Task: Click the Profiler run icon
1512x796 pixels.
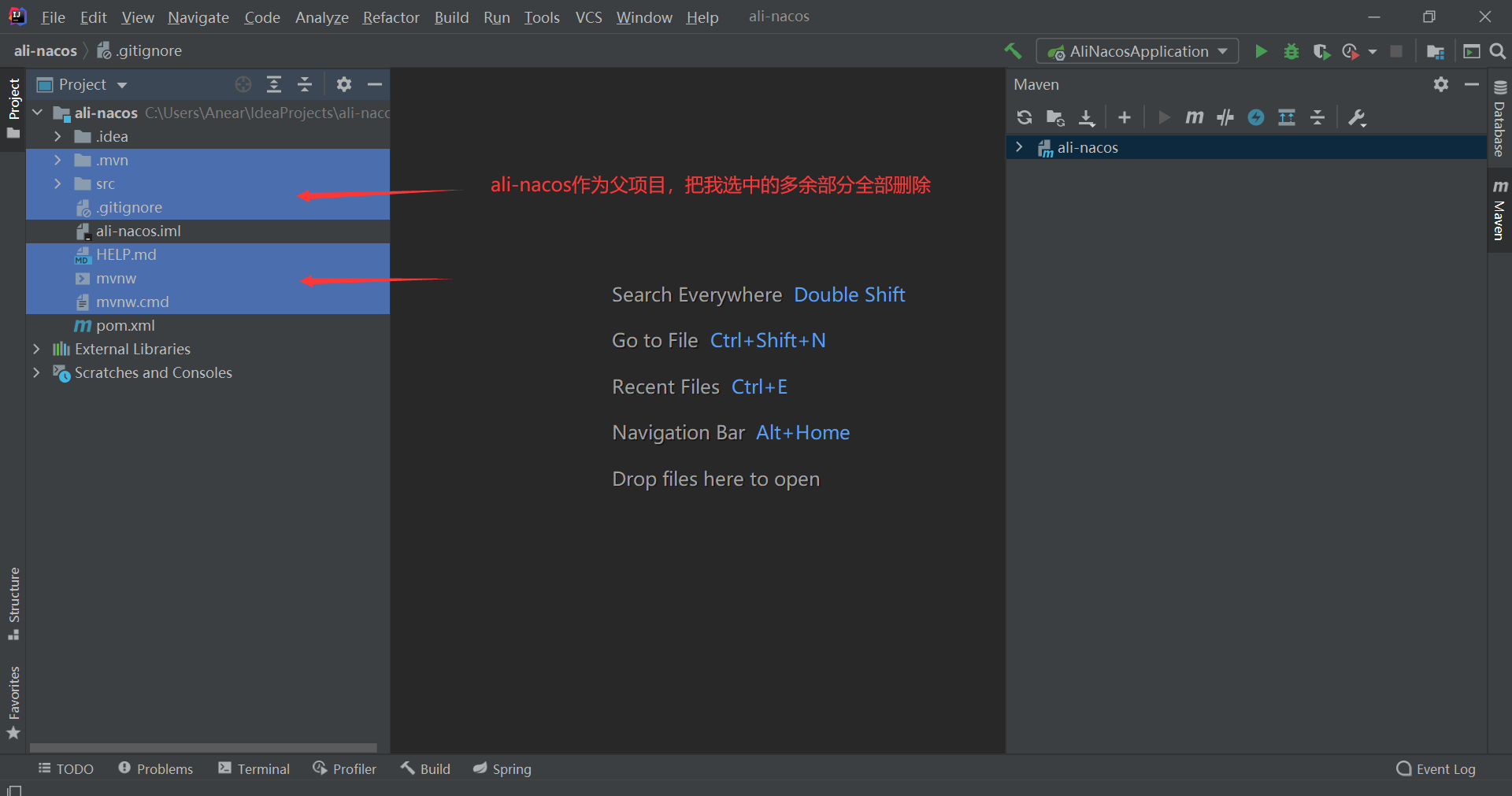Action: (1351, 51)
